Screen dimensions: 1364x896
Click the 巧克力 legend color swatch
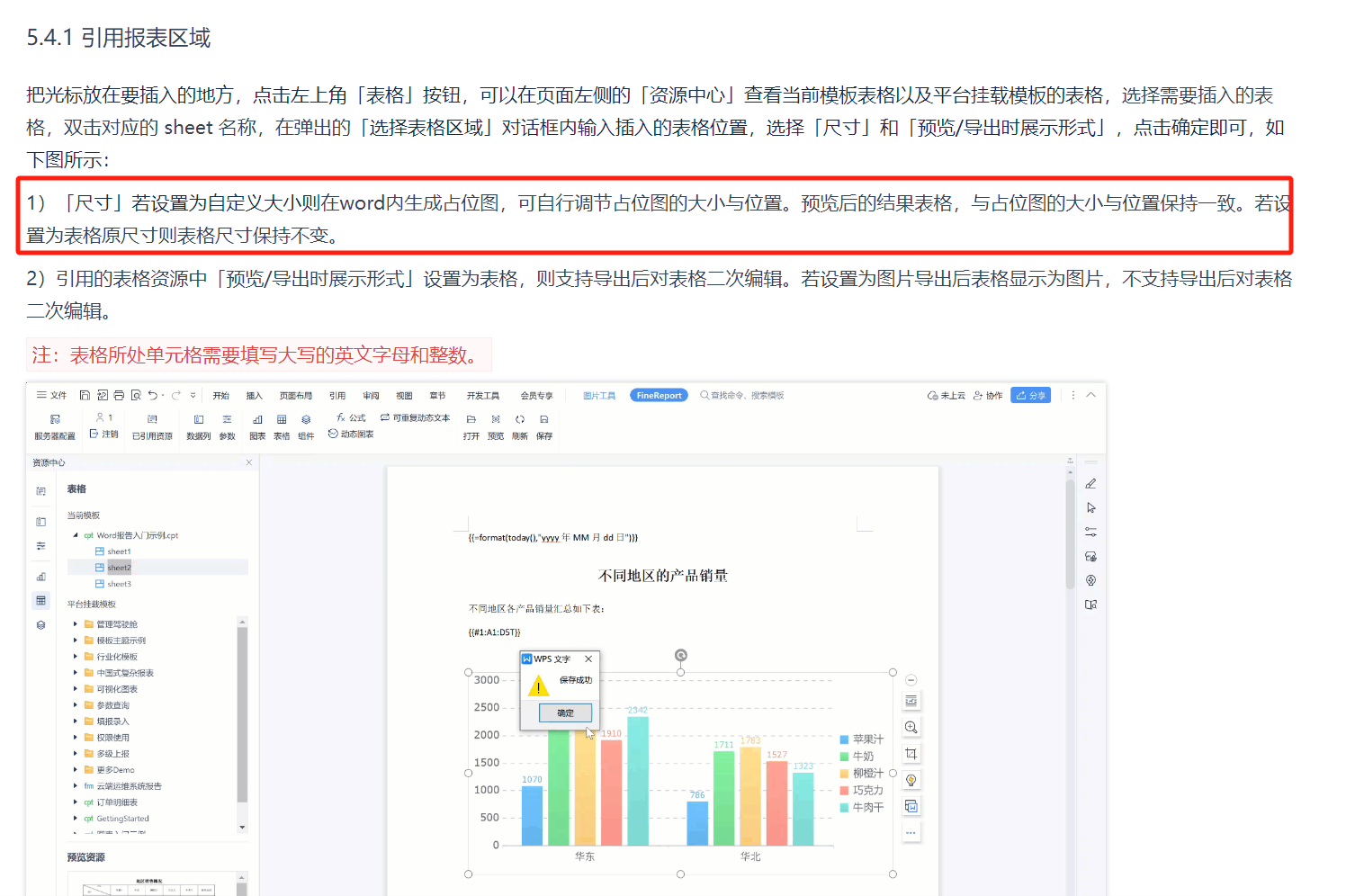[844, 791]
